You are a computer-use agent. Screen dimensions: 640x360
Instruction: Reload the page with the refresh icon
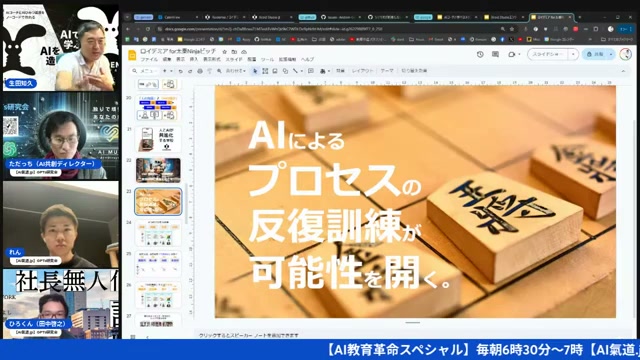(148, 29)
